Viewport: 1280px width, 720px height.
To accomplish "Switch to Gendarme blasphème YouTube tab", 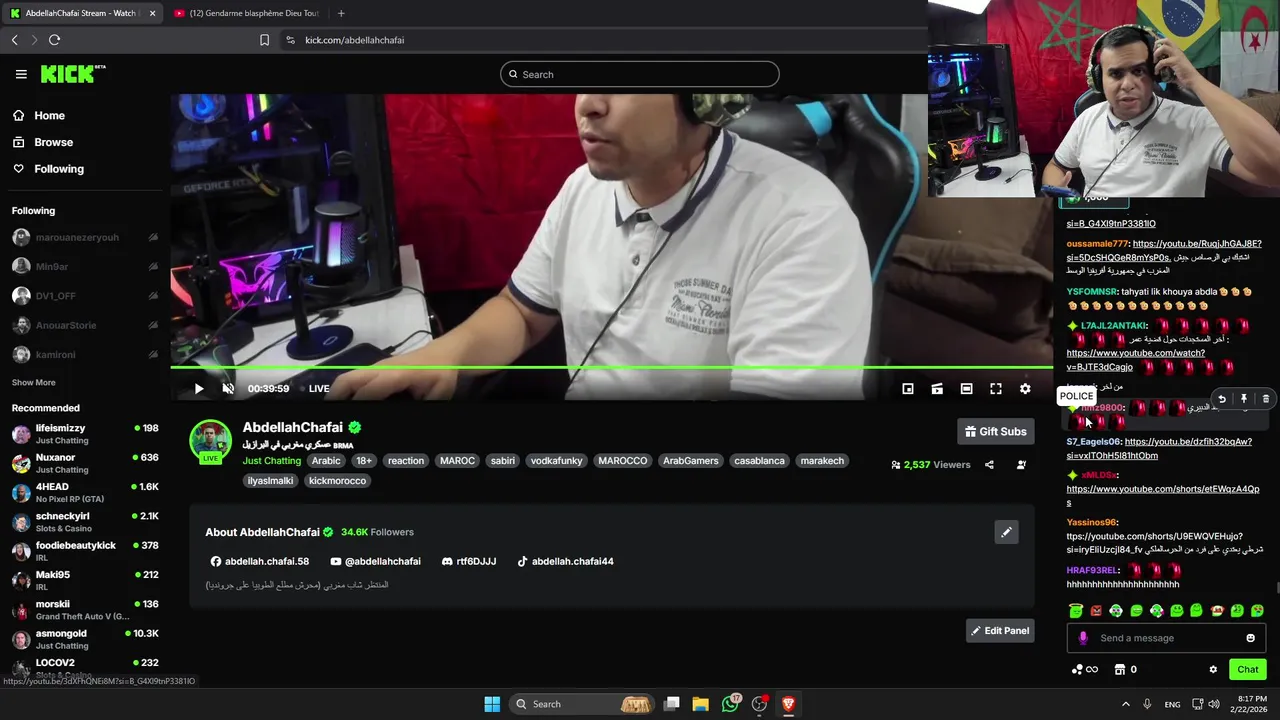I will pos(245,13).
